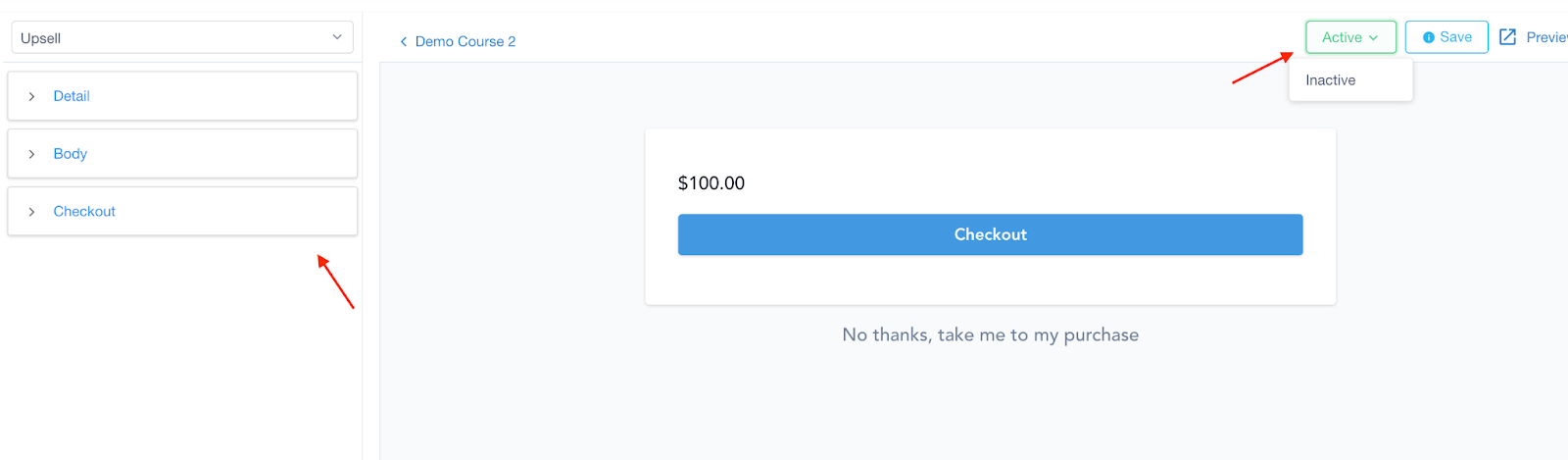The height and width of the screenshot is (460, 1568).
Task: Save the upsell page
Action: click(1446, 37)
